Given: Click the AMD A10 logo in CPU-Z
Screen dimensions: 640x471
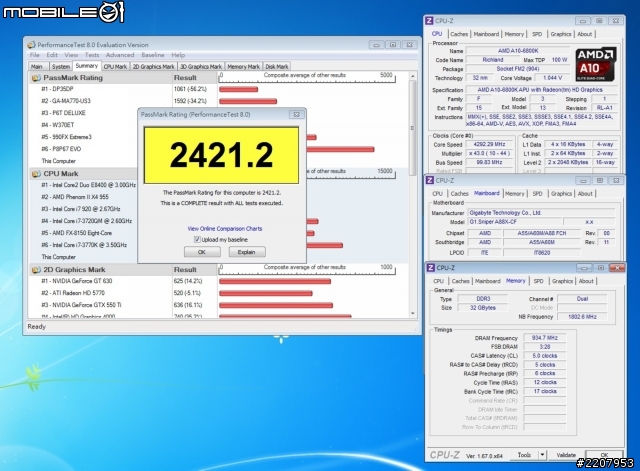Looking at the screenshot, I should point(596,64).
